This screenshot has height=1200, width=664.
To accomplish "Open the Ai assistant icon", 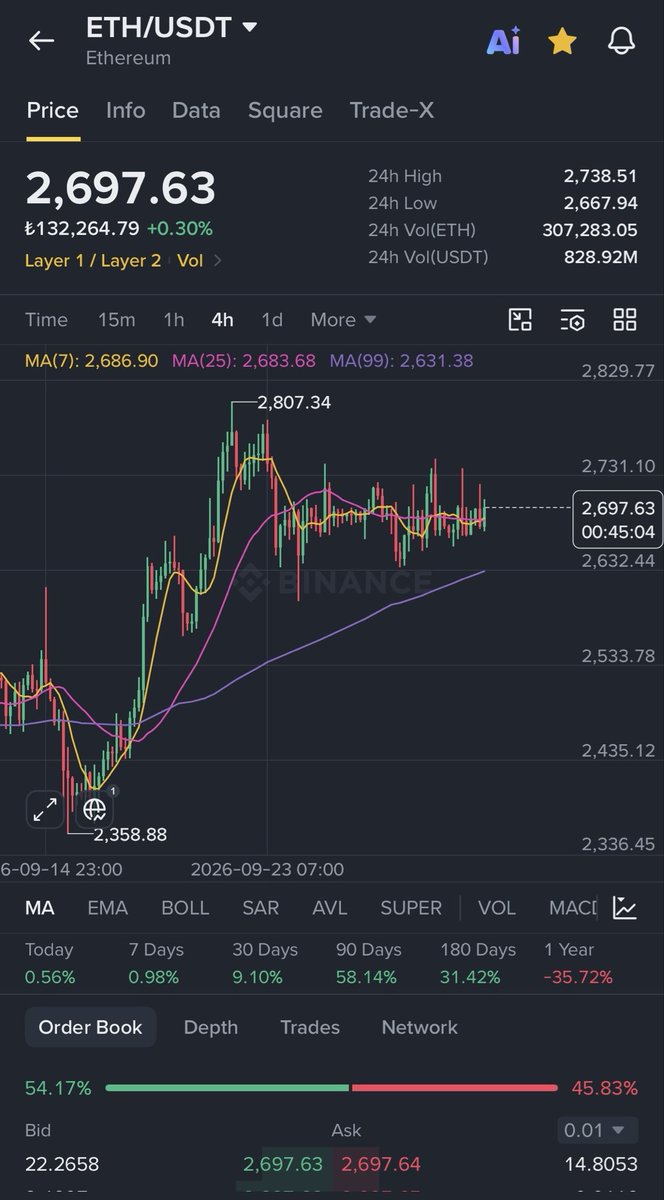I will tap(503, 41).
